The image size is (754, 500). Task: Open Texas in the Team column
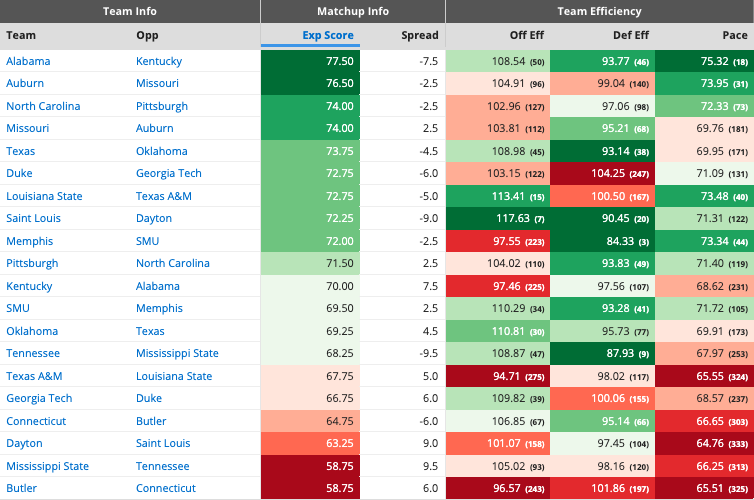tap(20, 151)
